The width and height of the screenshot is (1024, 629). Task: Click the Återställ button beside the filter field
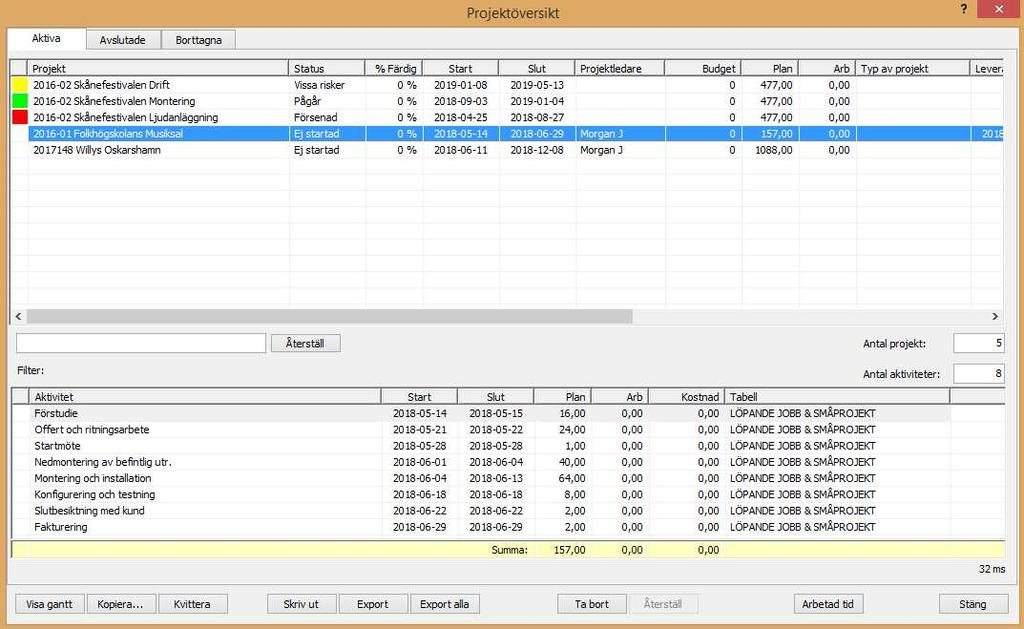[x=305, y=343]
